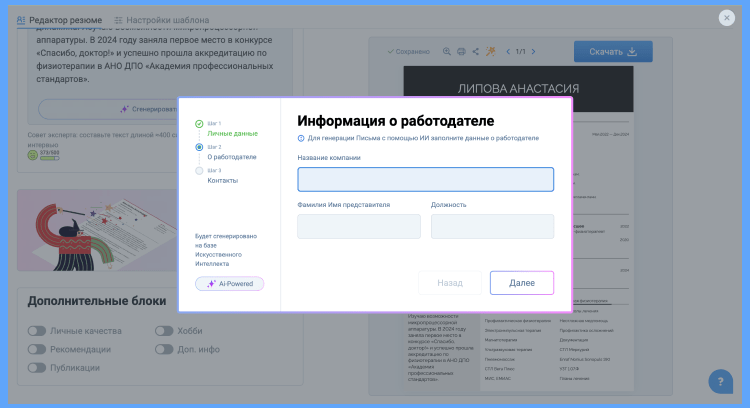
Task: Open the Настройки шаблона tab
Action: tap(162, 20)
